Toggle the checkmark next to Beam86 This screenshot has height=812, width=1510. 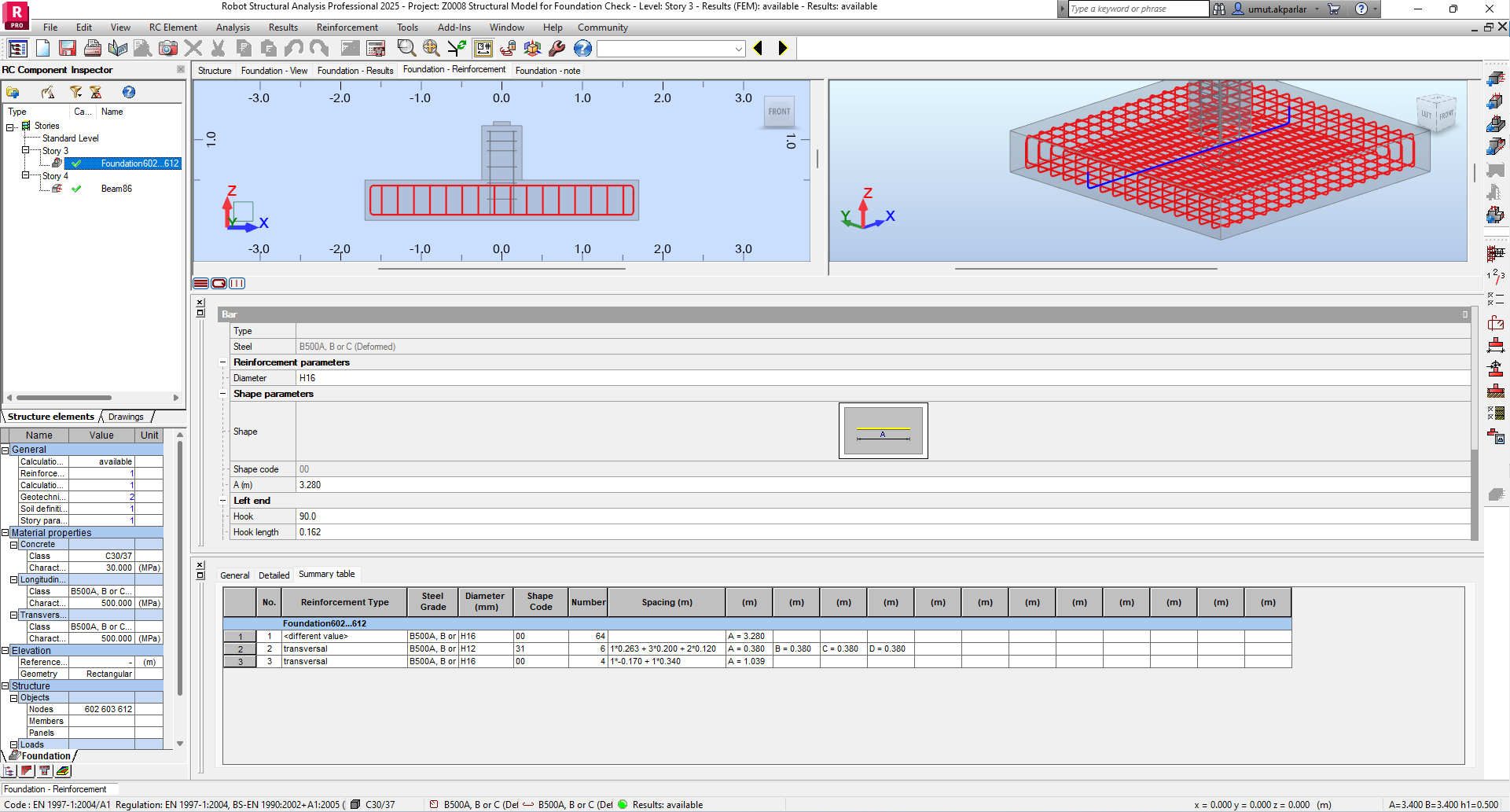pyautogui.click(x=78, y=189)
